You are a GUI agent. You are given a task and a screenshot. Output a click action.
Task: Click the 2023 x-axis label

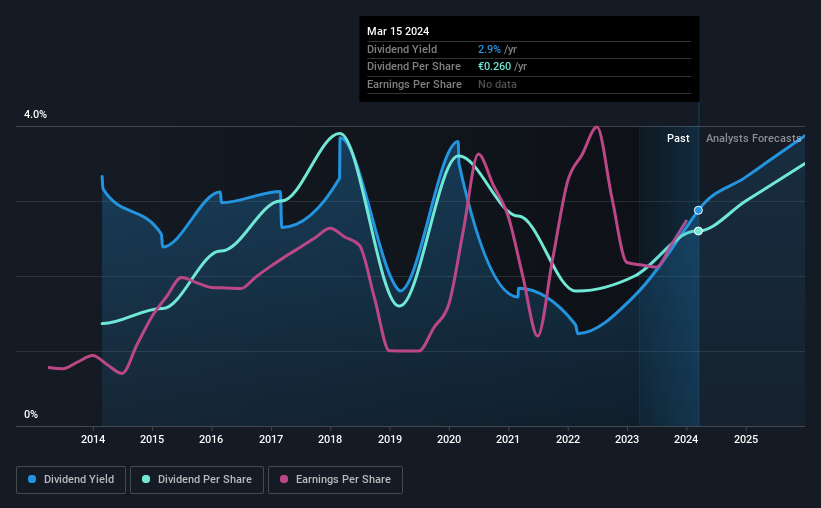[x=627, y=439]
